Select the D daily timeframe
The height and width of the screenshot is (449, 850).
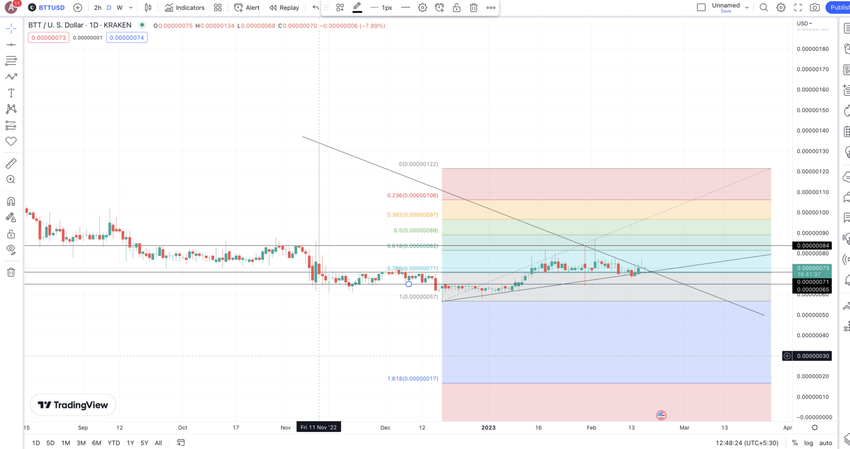pos(109,8)
